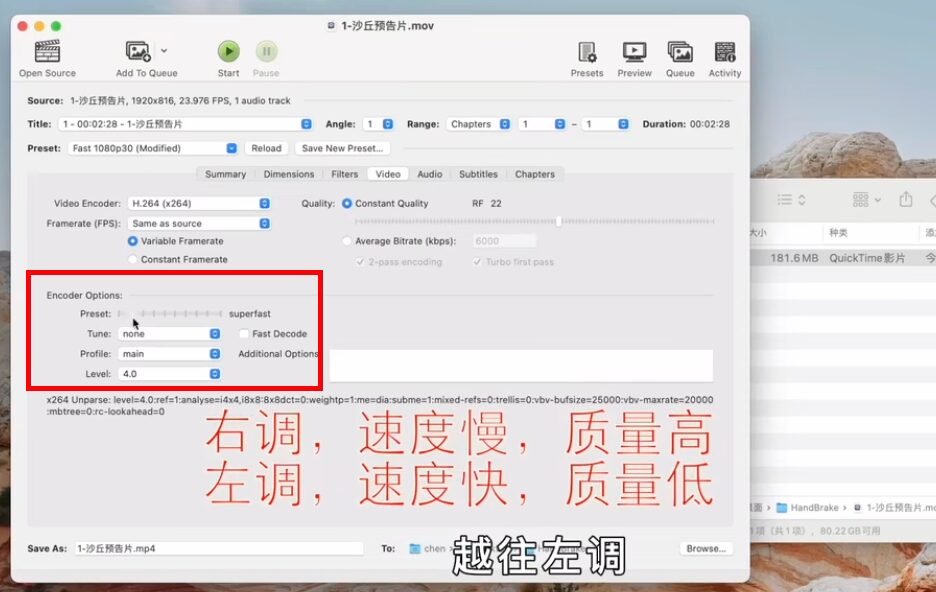Screen dimensions: 936x592
Task: Open the Activity log icon
Action: coord(725,52)
